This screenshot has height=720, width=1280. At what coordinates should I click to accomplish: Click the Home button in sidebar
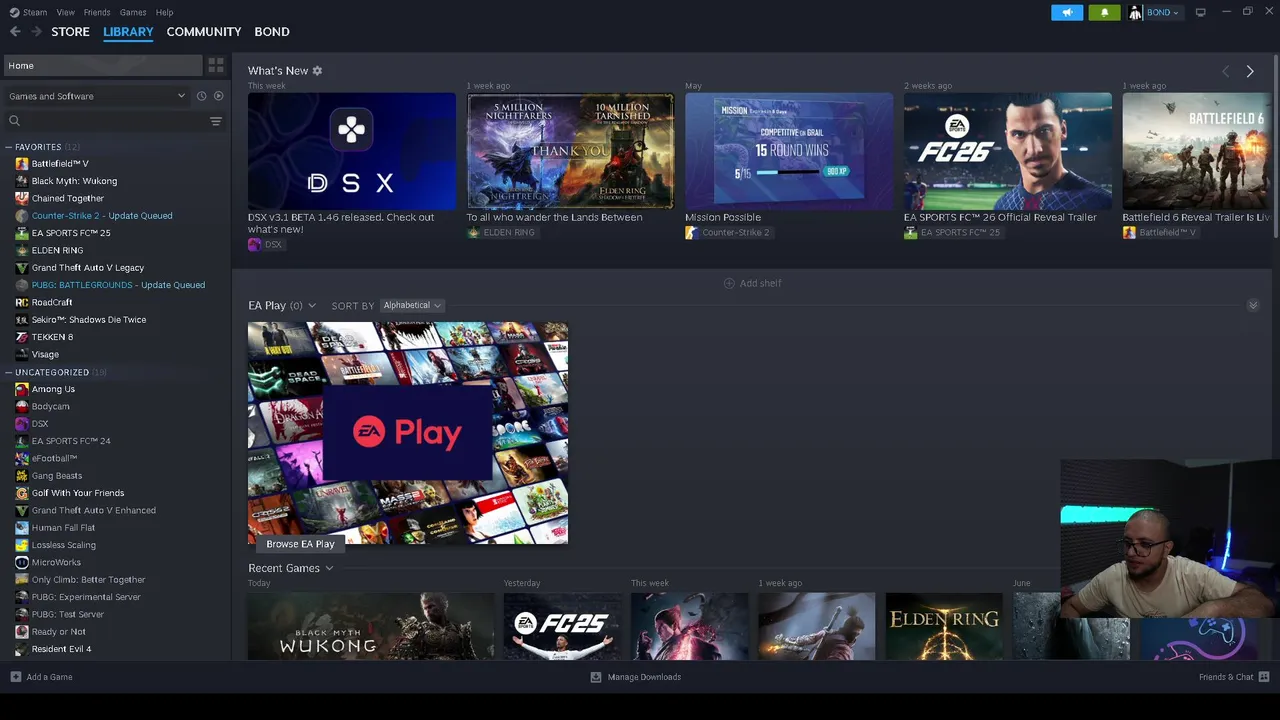[102, 65]
